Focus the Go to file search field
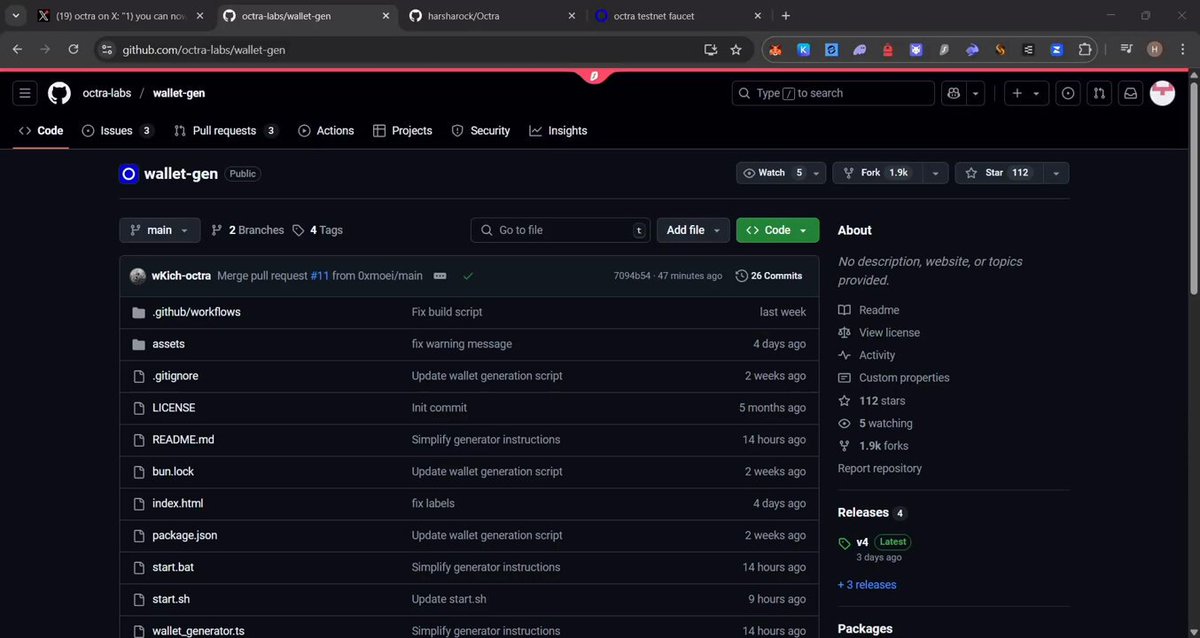1200x638 pixels. click(x=560, y=230)
